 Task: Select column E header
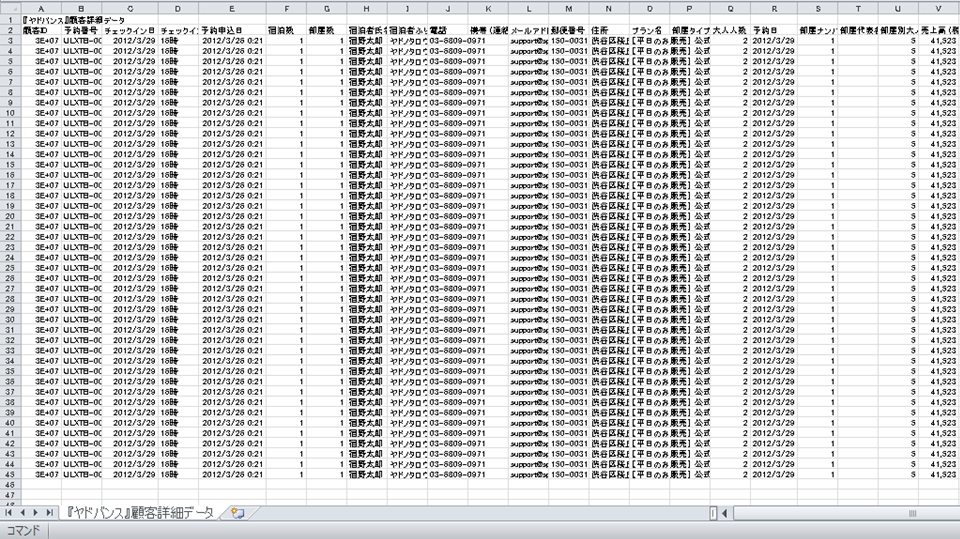point(232,9)
